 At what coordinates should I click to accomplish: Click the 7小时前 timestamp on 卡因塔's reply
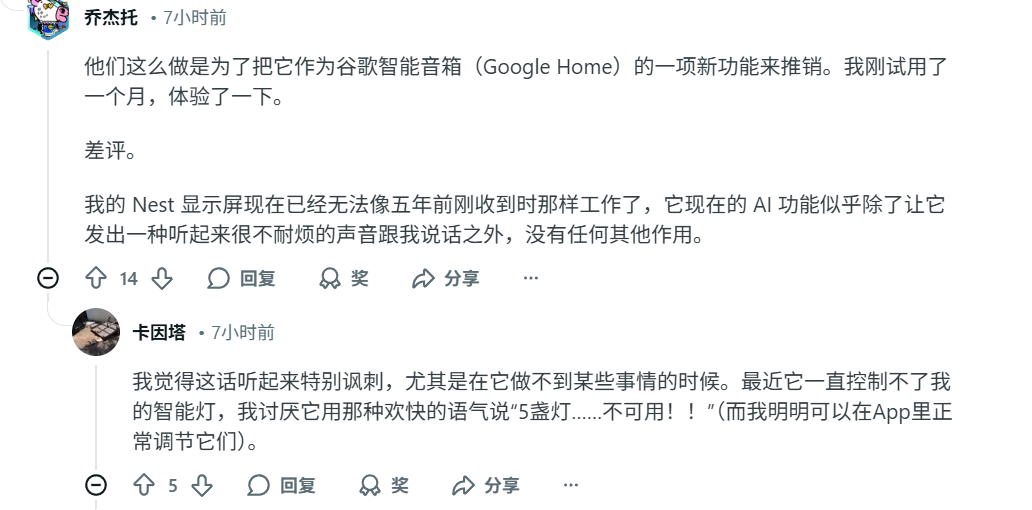tap(242, 332)
